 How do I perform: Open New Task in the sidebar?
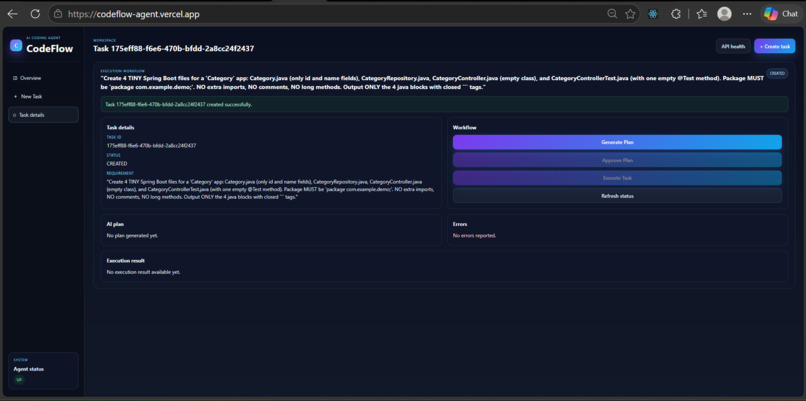click(x=43, y=96)
